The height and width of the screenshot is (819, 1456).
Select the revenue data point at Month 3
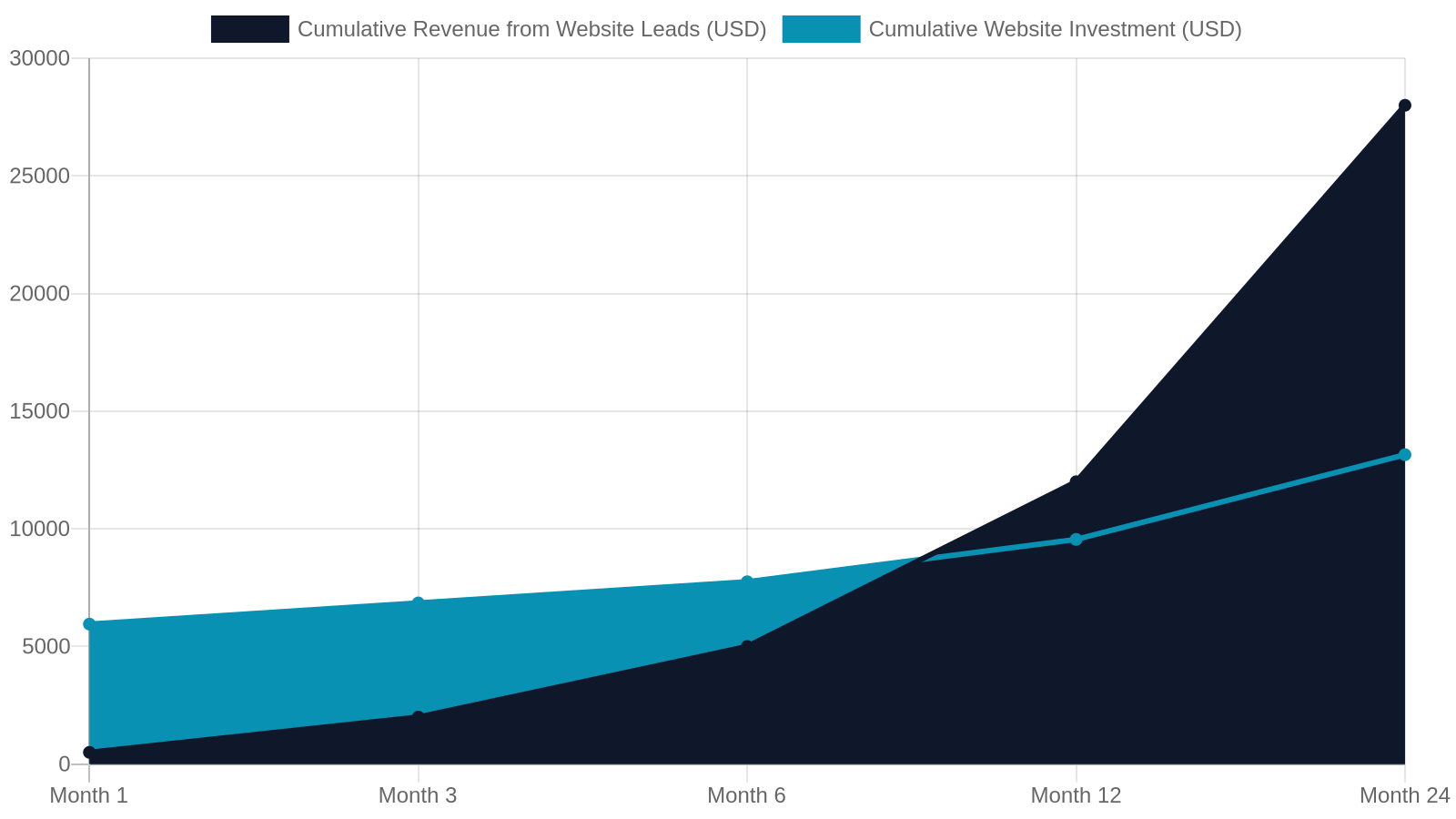click(x=419, y=717)
